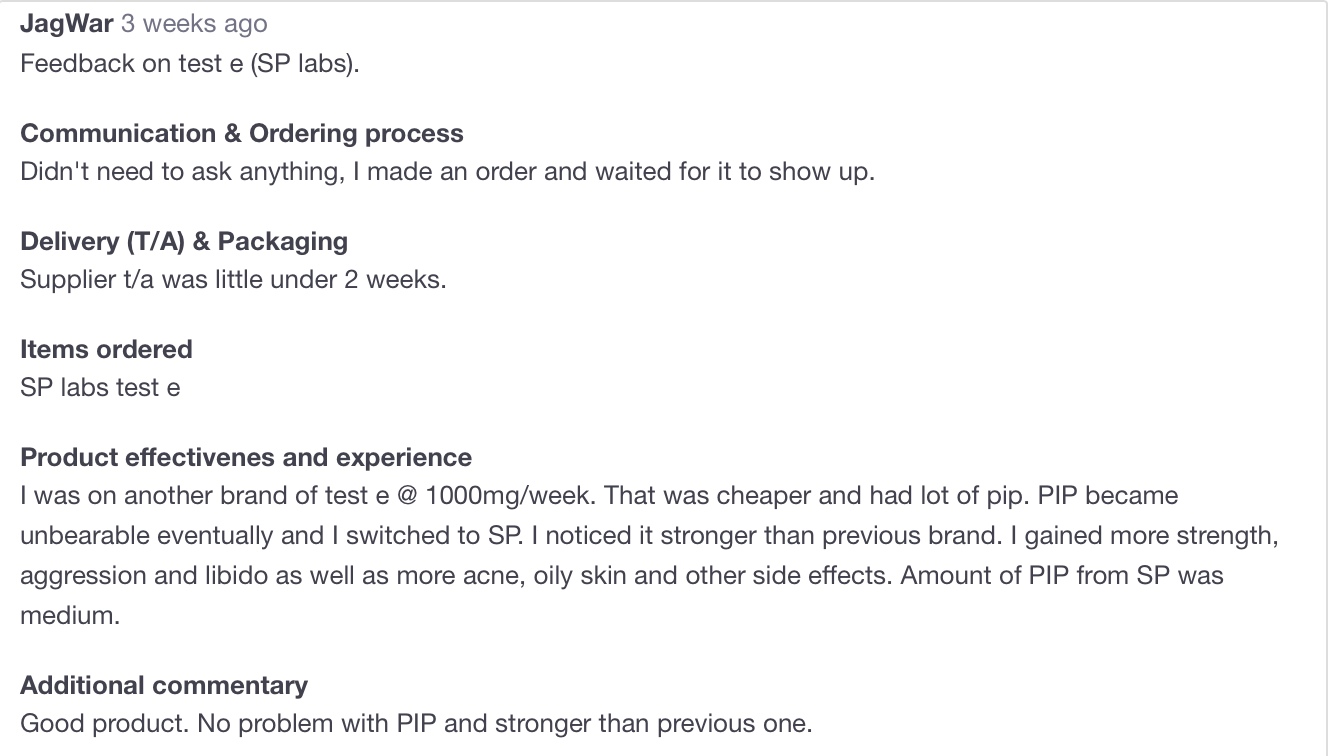Click the "3 weeks ago" timestamp
Viewport: 1340px width, 756px height.
[194, 23]
